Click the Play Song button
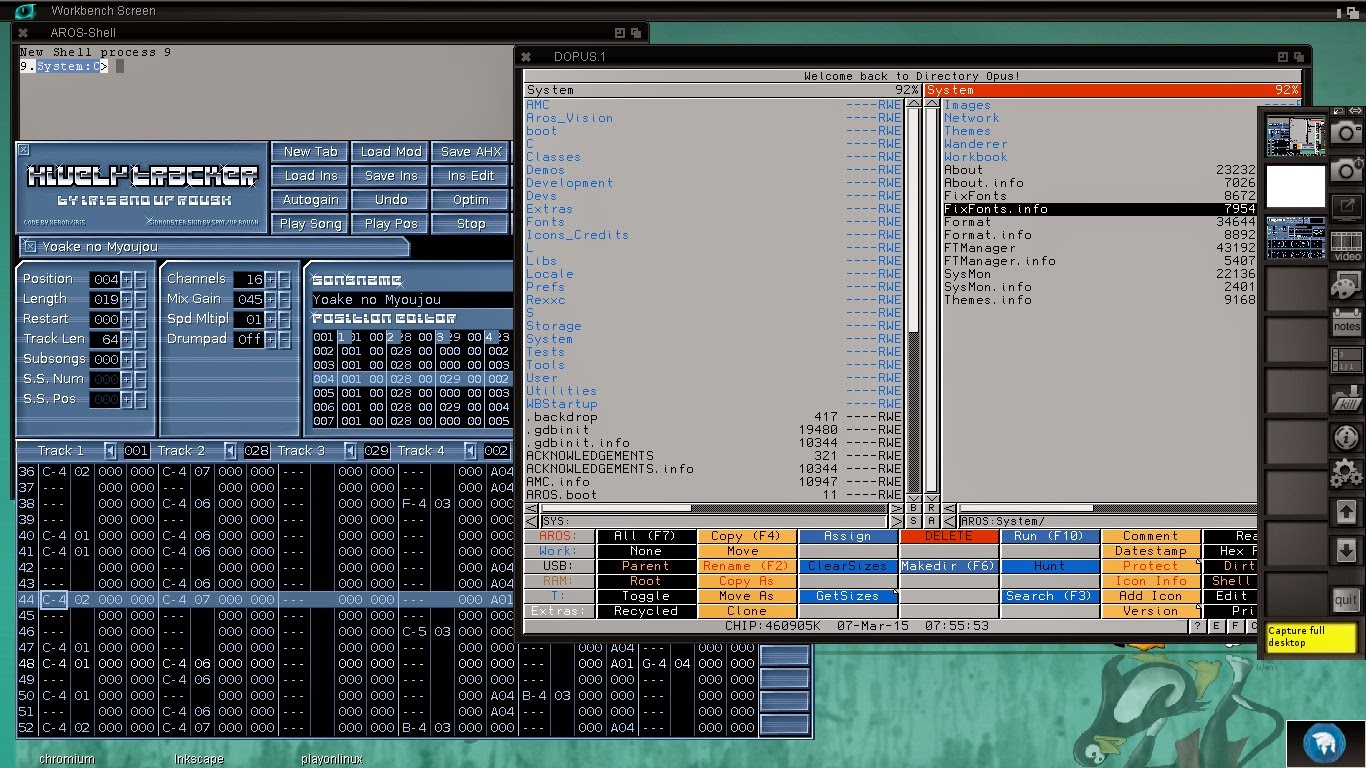Image resolution: width=1366 pixels, height=768 pixels. [311, 224]
